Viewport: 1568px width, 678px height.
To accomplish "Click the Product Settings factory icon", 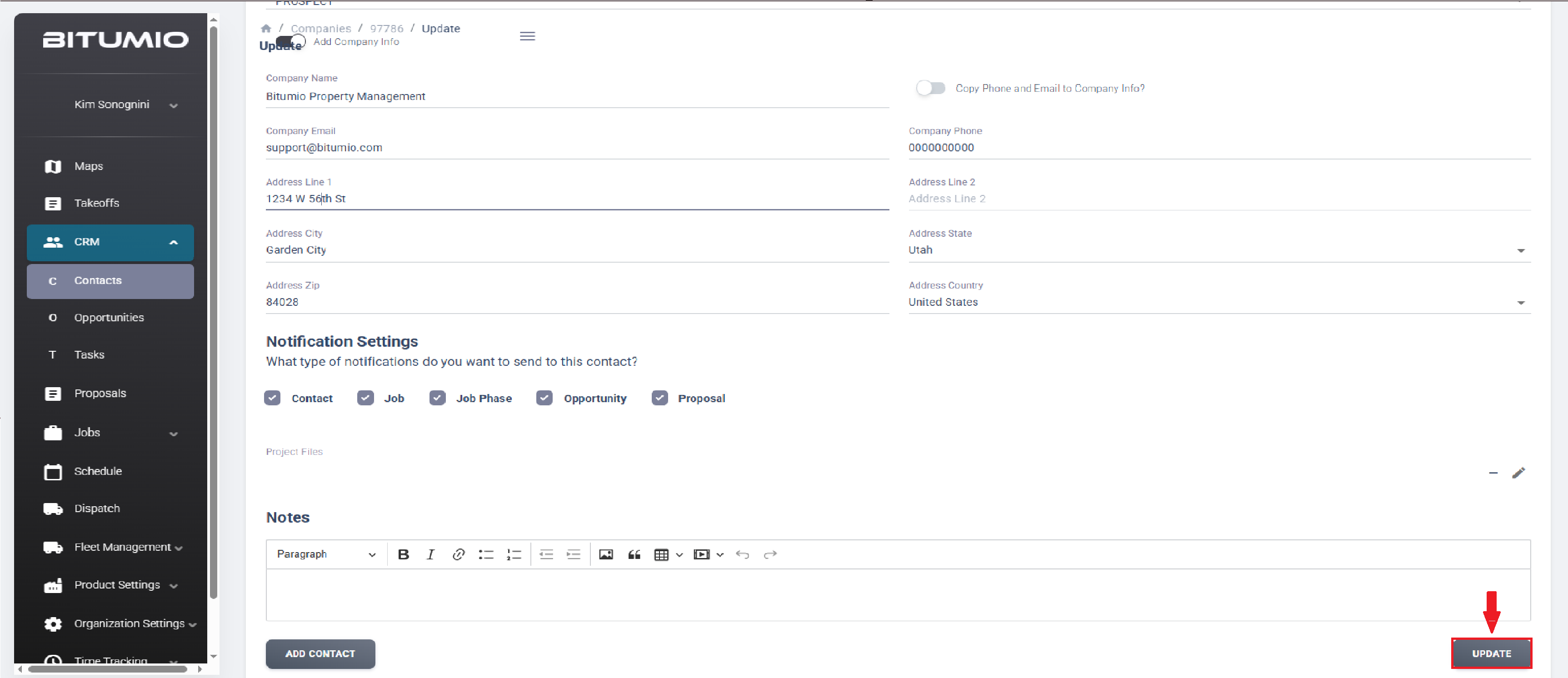I will point(53,585).
